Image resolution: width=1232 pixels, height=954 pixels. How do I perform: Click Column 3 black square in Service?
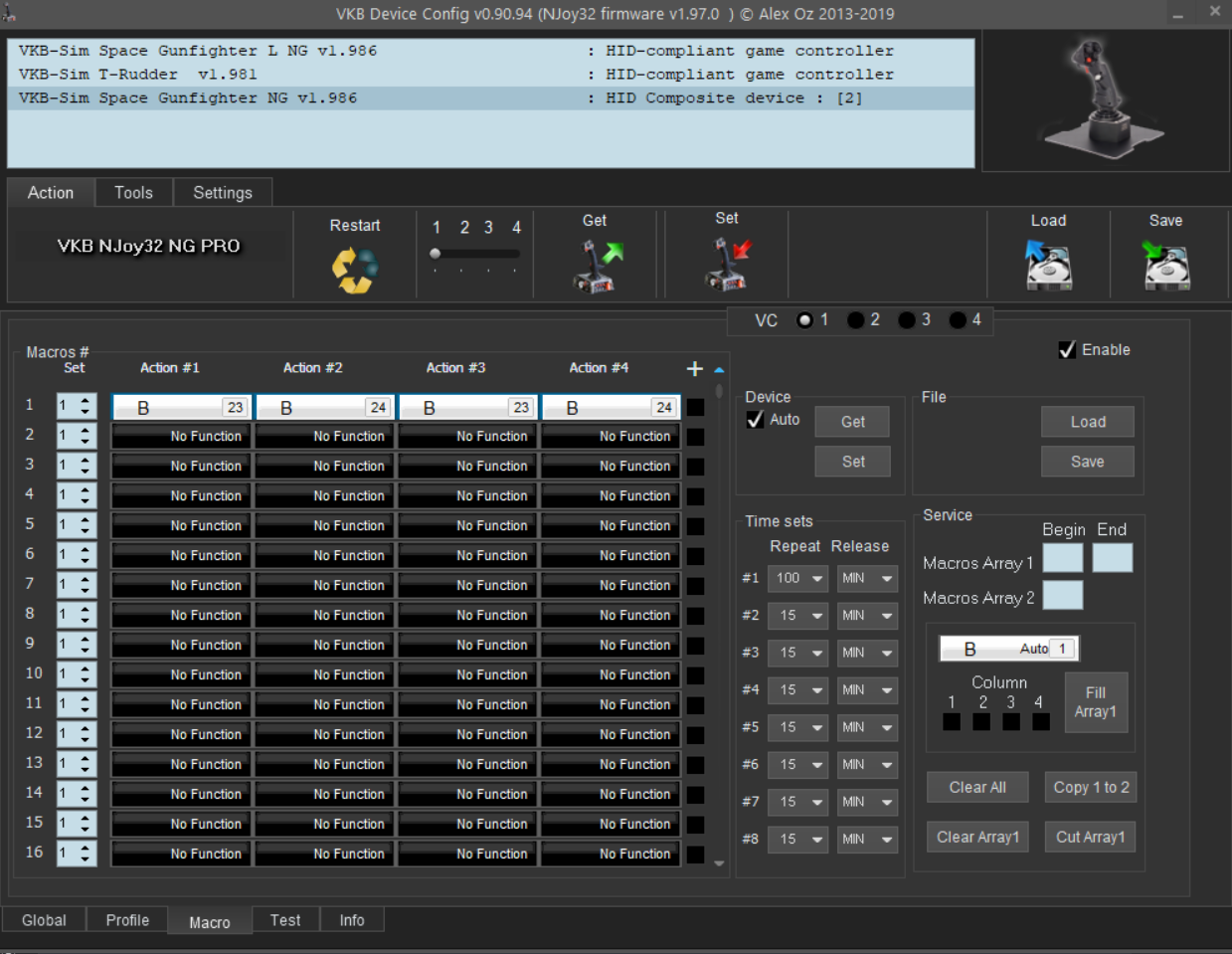click(x=1011, y=721)
